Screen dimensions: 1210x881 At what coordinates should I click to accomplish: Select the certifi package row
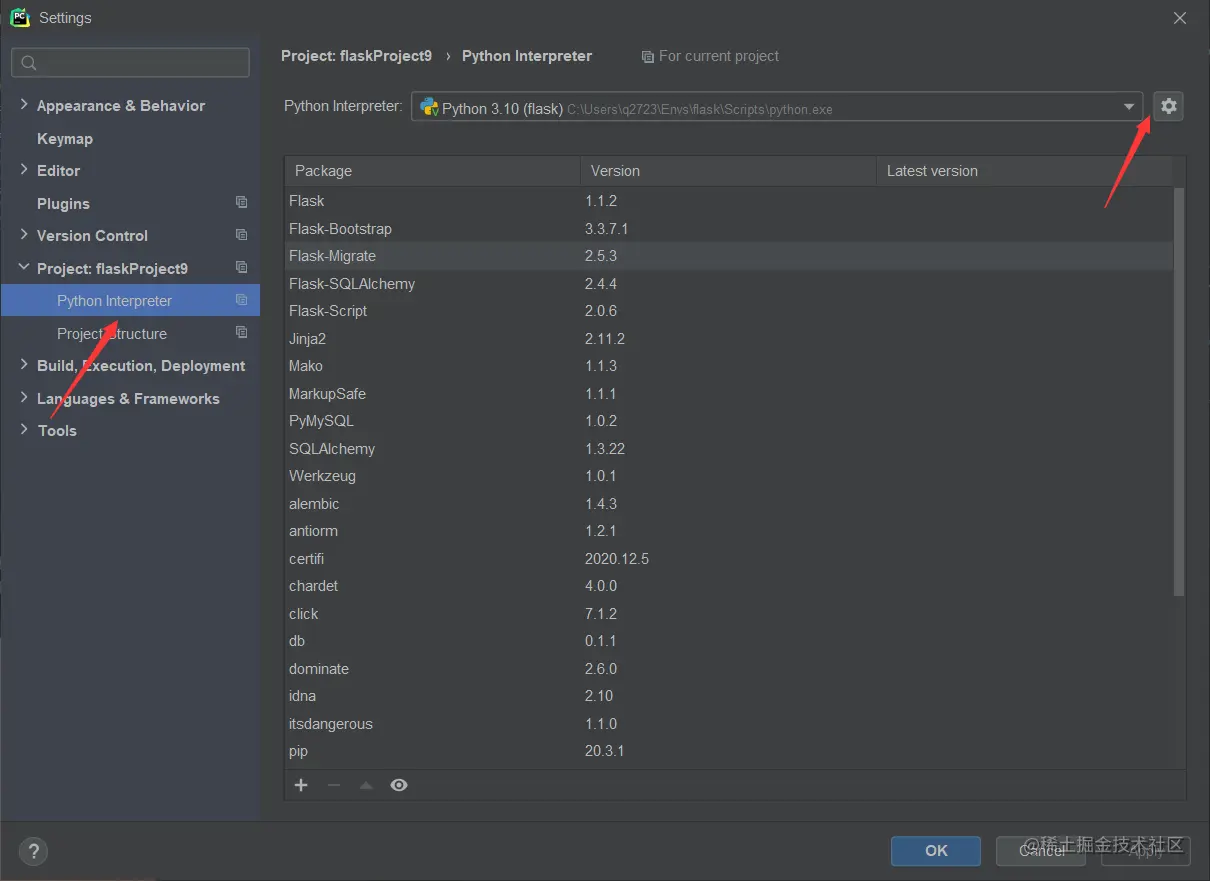(729, 559)
